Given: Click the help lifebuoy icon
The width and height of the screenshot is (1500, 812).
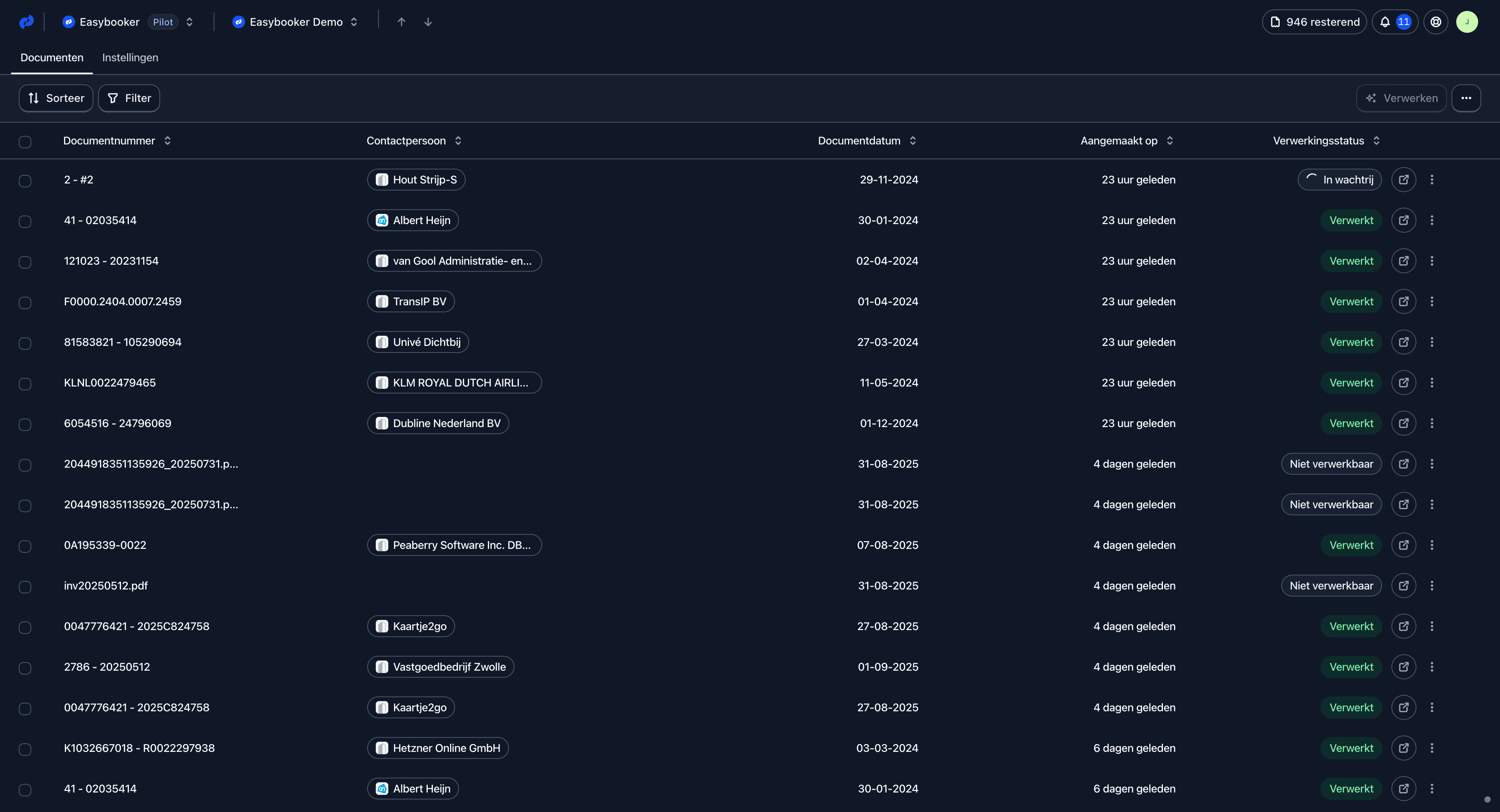Looking at the screenshot, I should click(1436, 22).
